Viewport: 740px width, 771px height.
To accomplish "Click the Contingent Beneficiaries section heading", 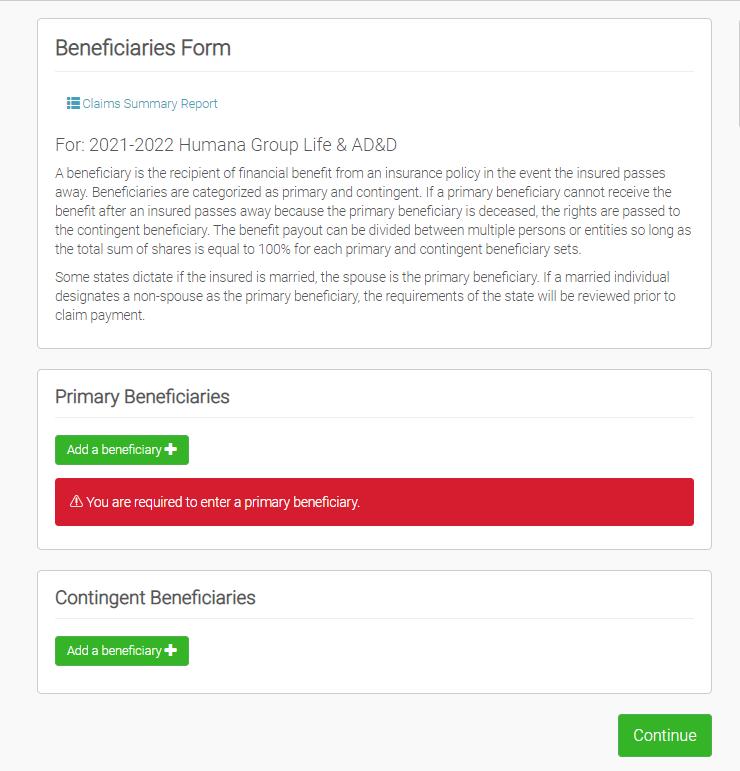I will 155,598.
